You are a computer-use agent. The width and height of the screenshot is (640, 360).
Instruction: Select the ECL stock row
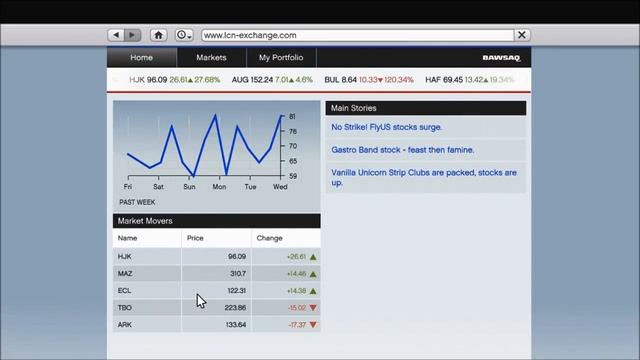[x=216, y=291]
